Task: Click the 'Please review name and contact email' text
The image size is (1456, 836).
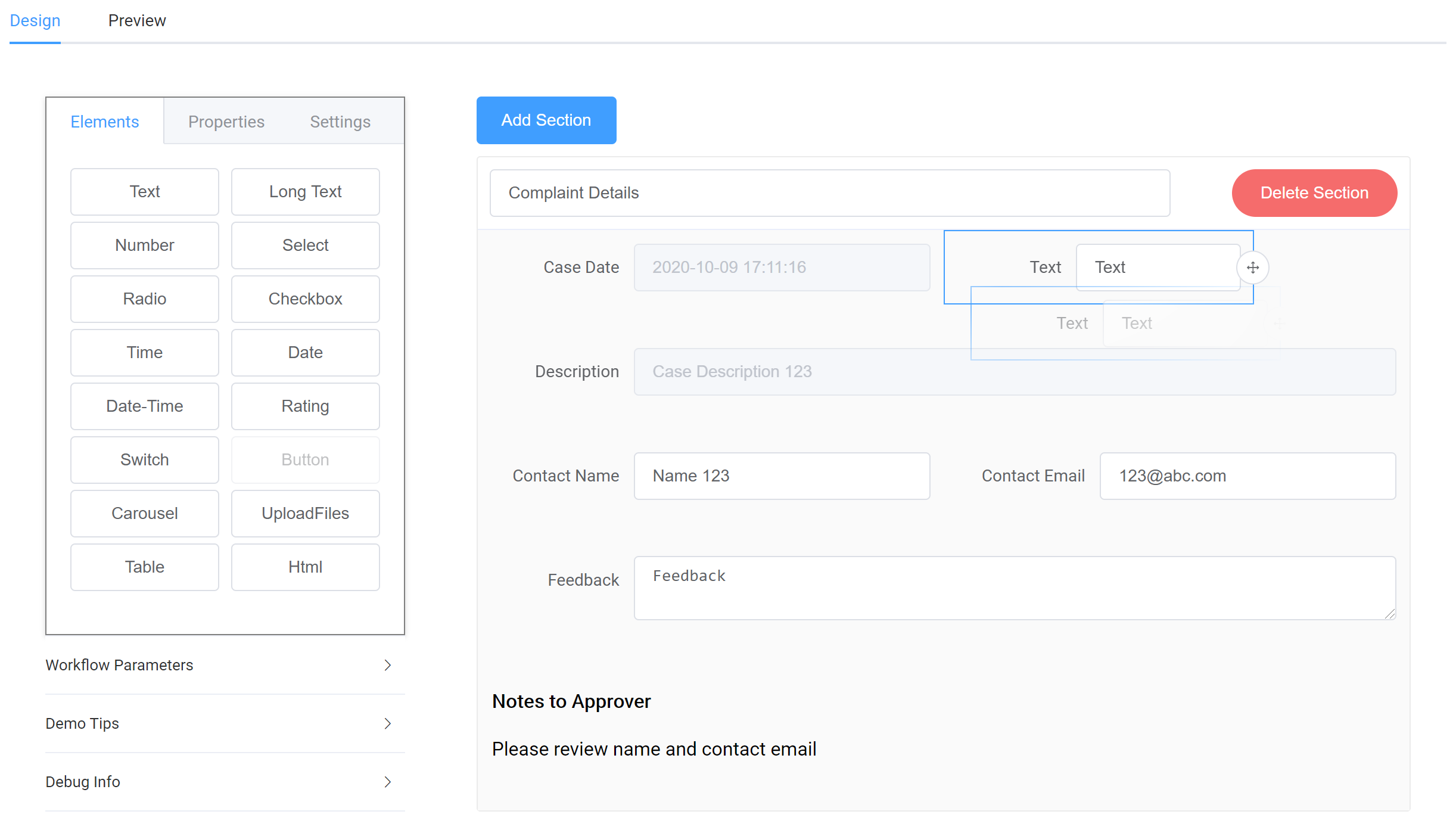Action: pyautogui.click(x=654, y=749)
